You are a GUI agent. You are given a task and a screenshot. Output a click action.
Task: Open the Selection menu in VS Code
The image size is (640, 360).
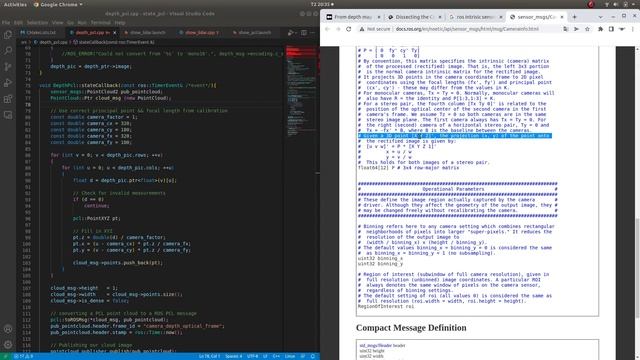pyautogui.click(x=38, y=23)
